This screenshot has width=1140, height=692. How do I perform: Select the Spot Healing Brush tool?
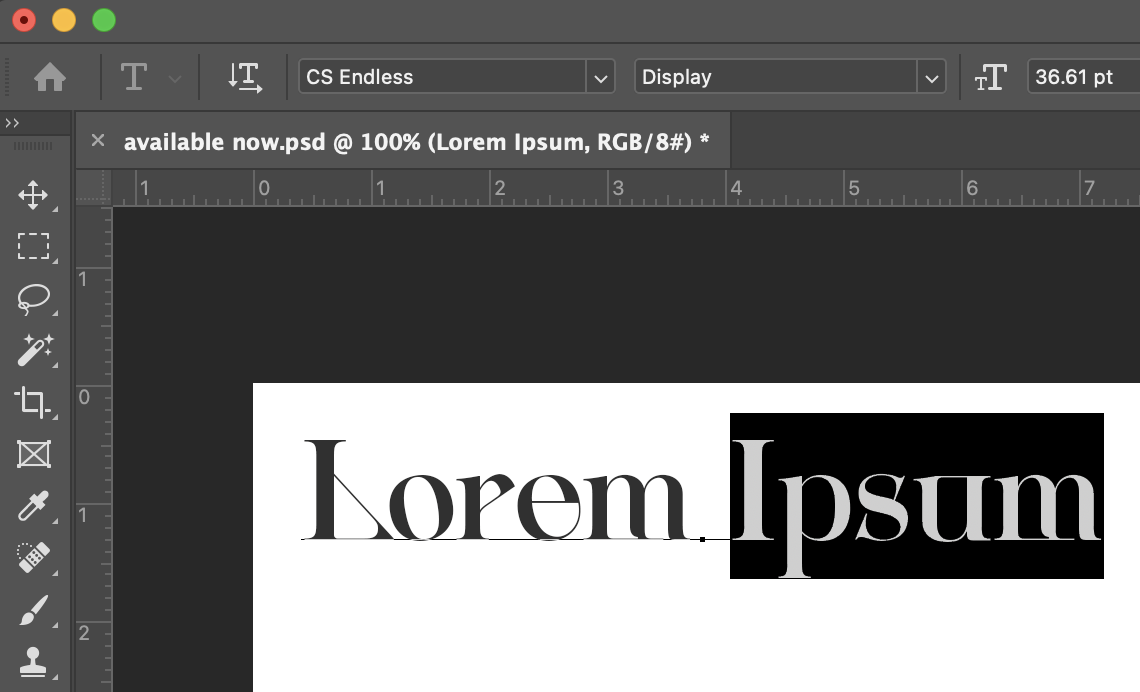tap(33, 558)
